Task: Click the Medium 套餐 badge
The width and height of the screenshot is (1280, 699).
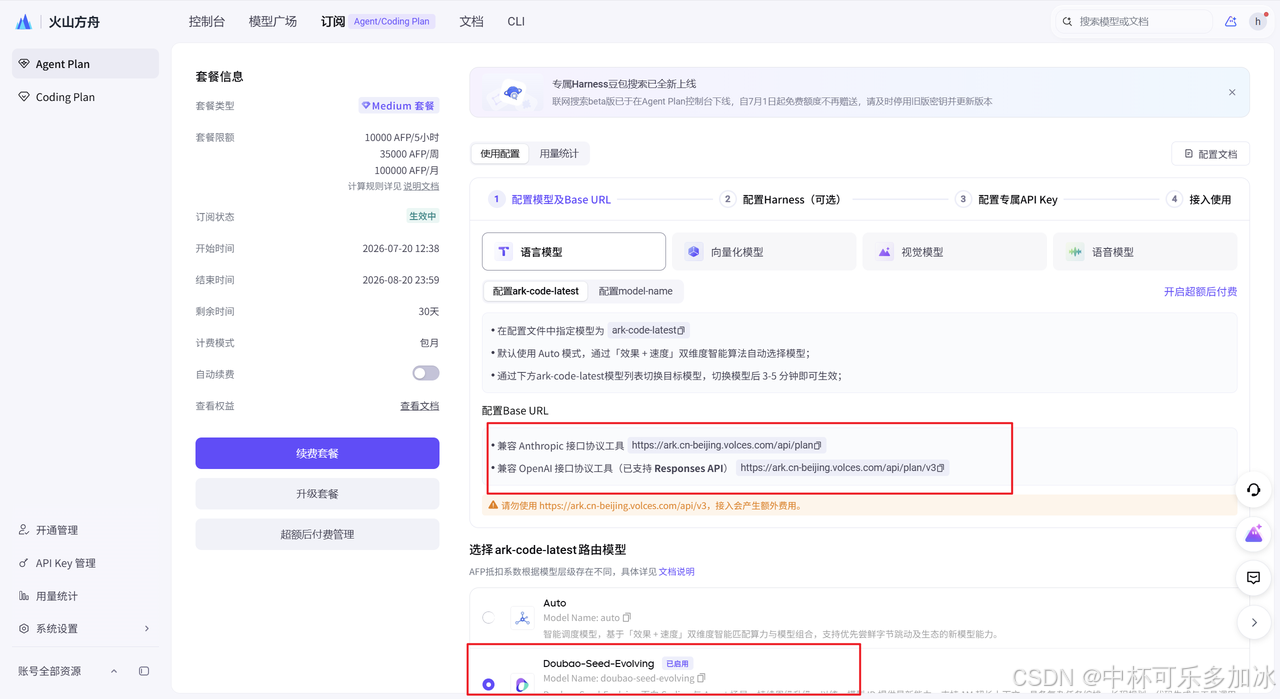Action: point(399,105)
